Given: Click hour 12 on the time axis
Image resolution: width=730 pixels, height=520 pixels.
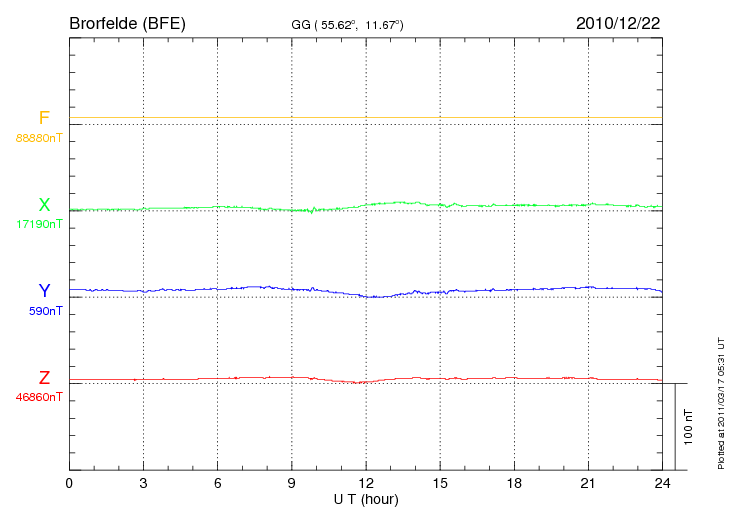Looking at the screenshot, I should pos(366,483).
